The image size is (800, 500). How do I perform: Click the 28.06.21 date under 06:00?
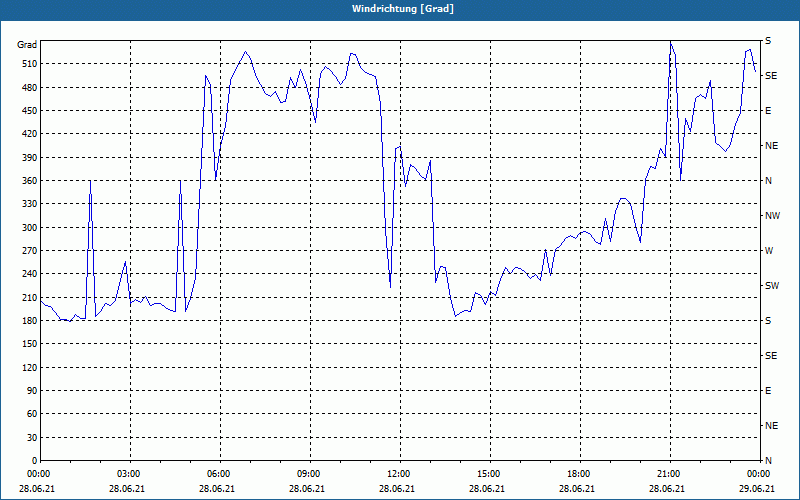(x=217, y=489)
